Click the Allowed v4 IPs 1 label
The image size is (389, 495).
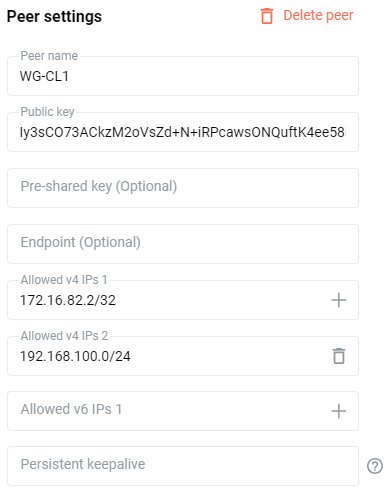[64, 280]
